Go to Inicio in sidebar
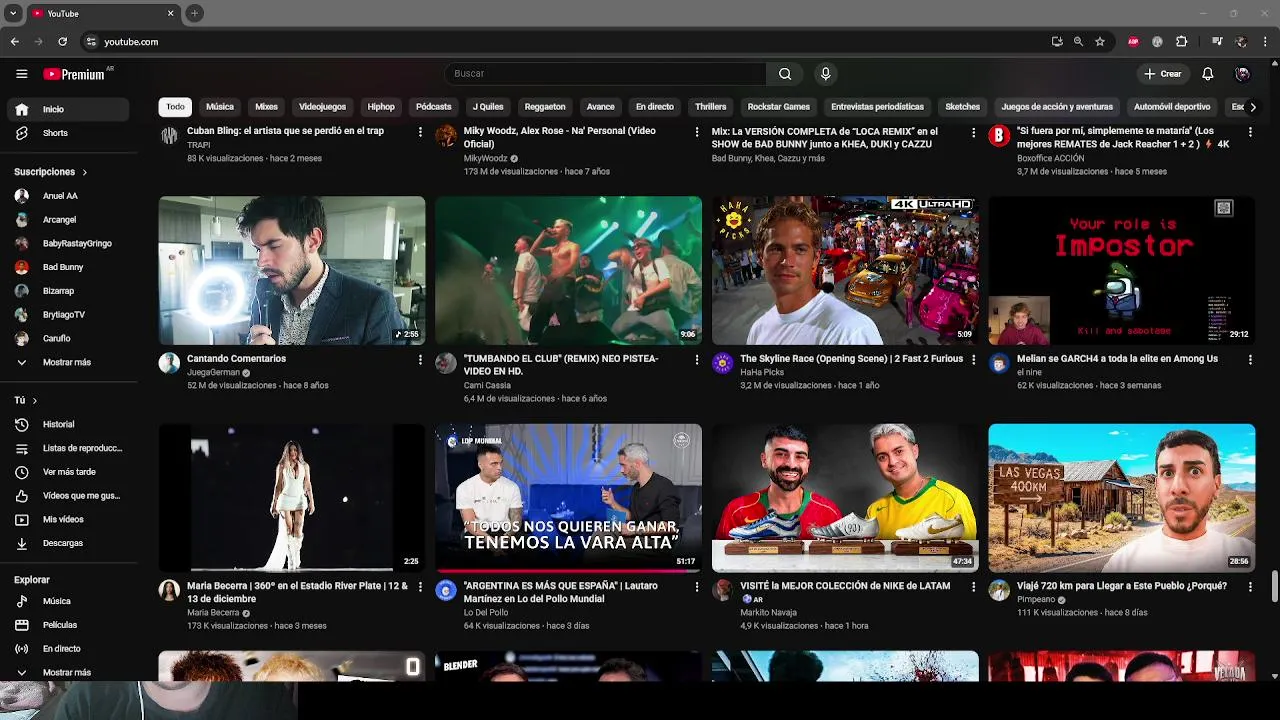 pyautogui.click(x=69, y=109)
